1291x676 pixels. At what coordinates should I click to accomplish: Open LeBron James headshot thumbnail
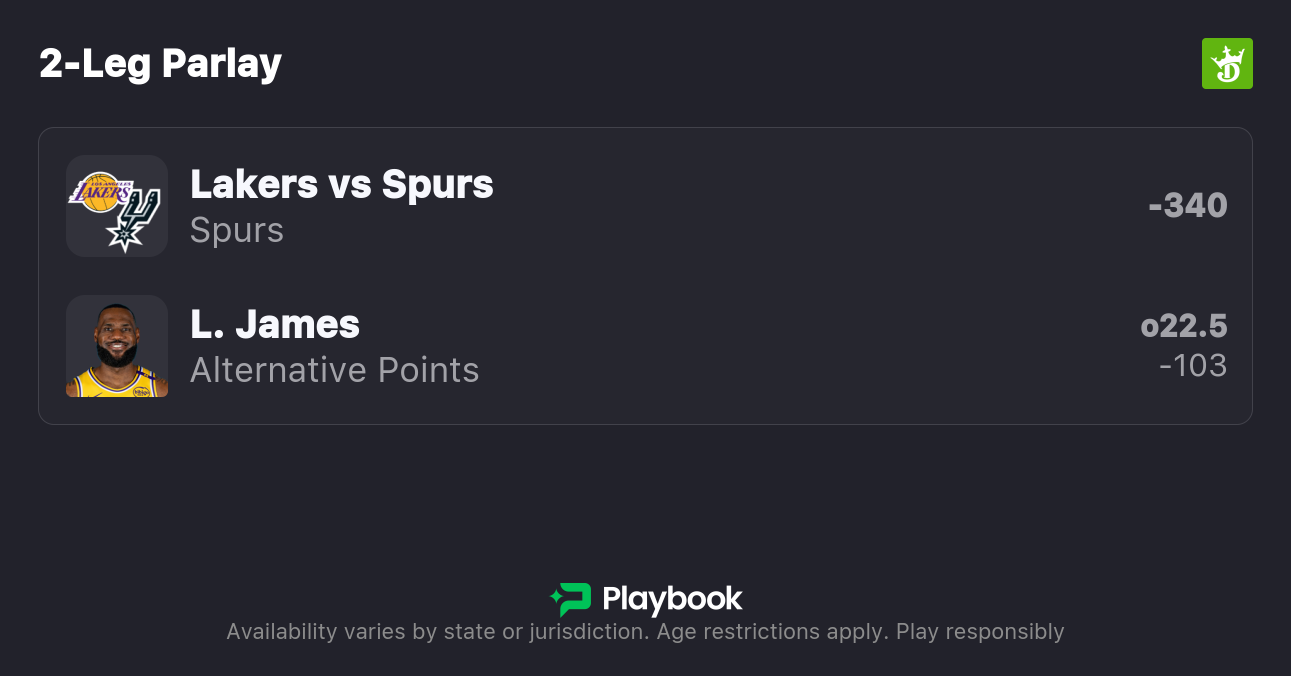click(x=117, y=346)
